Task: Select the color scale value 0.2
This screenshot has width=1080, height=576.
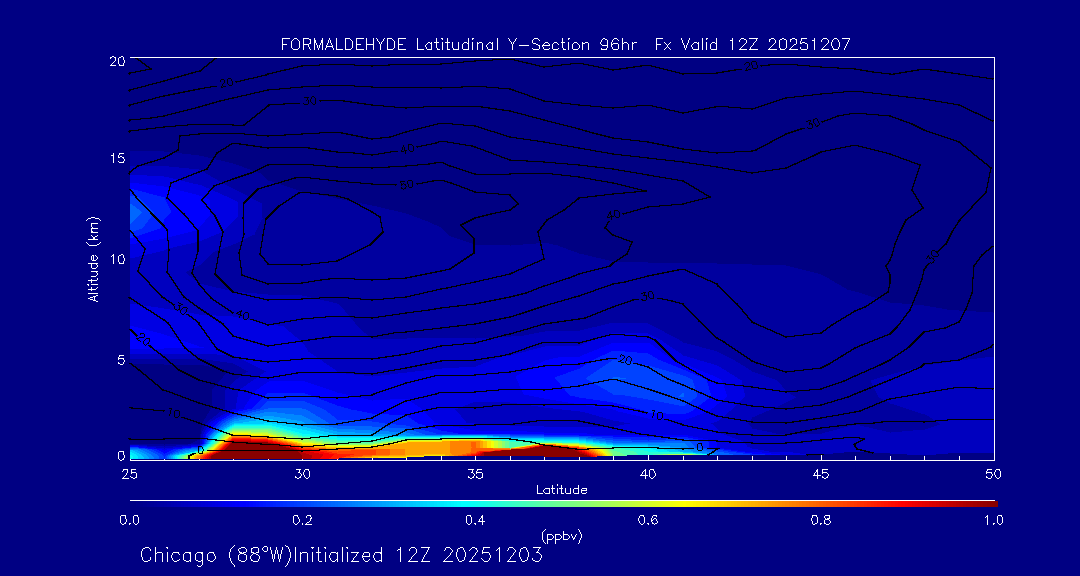Action: pos(302,521)
